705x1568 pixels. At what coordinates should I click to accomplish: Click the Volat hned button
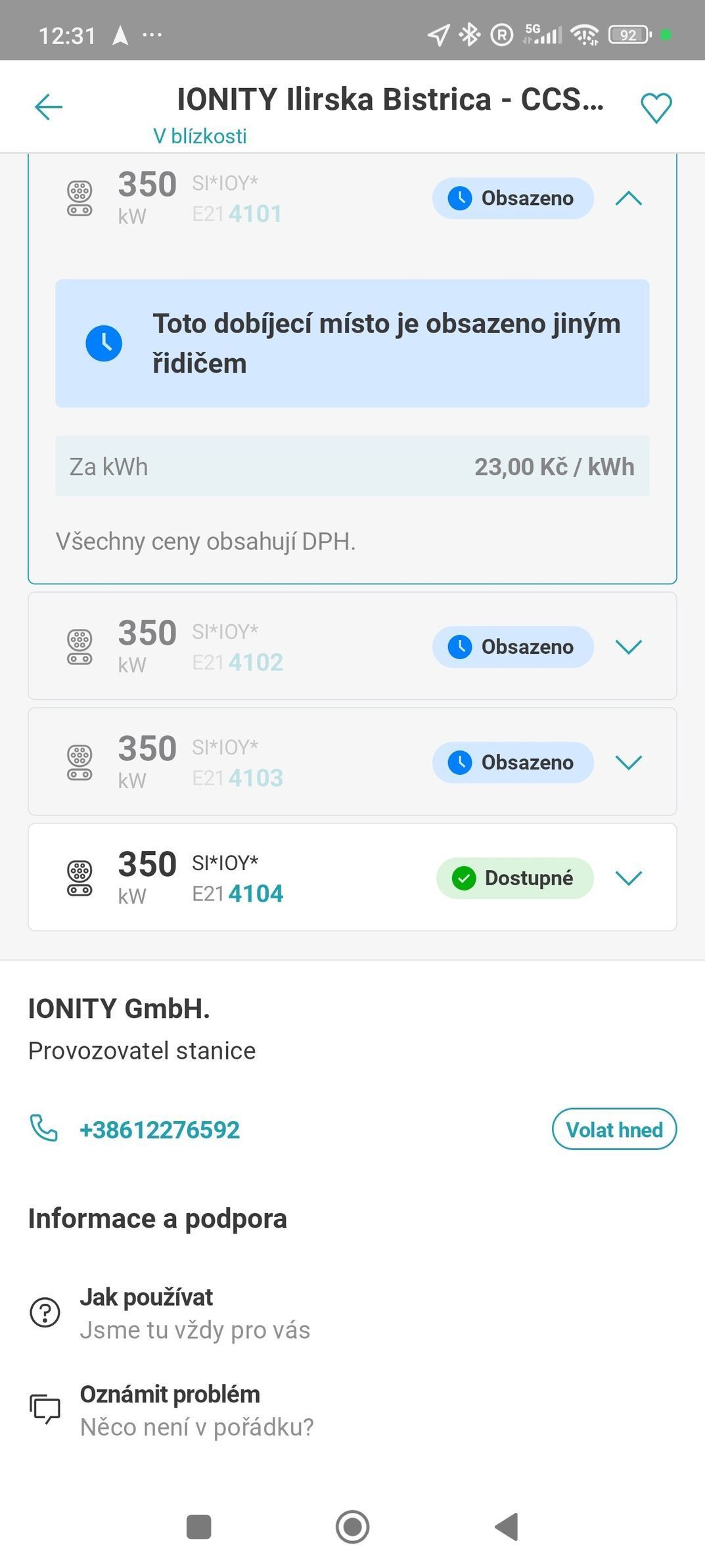[x=614, y=1129]
